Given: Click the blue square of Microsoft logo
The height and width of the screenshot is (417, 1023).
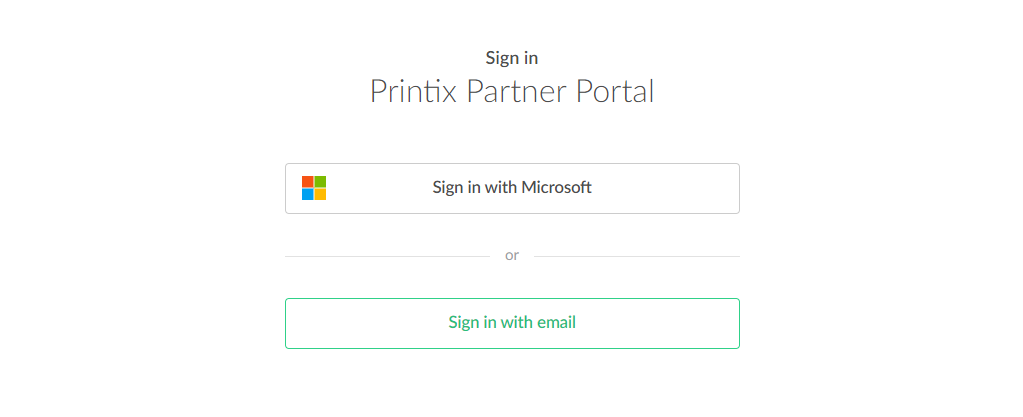Looking at the screenshot, I should pos(308,194).
